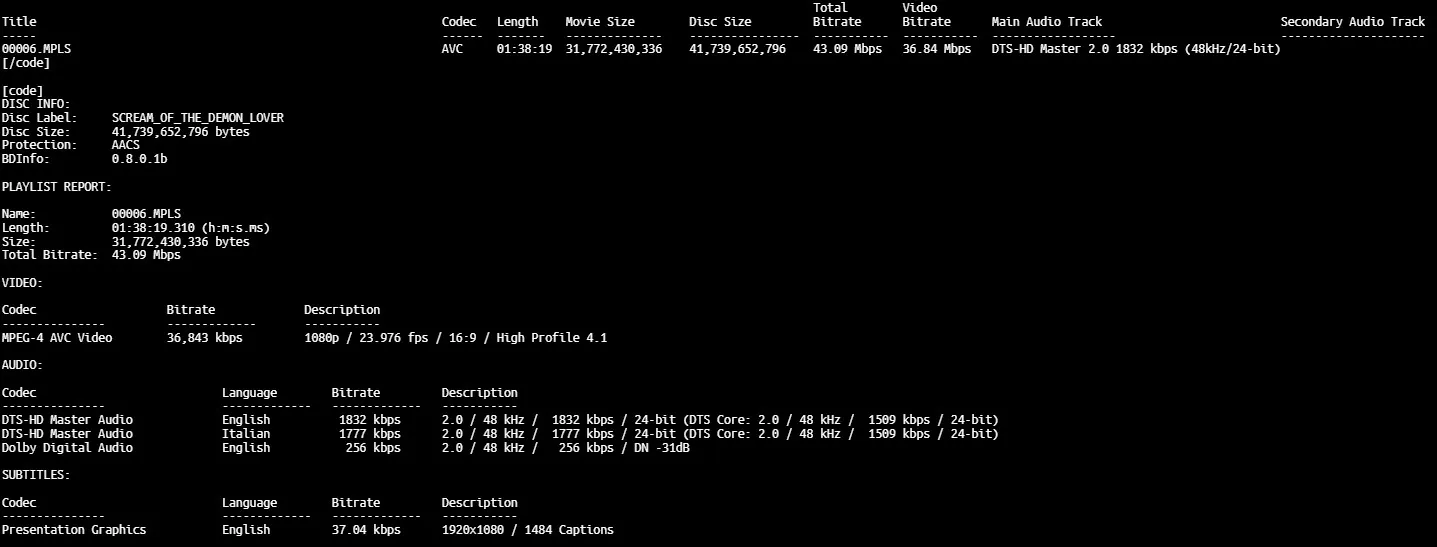Viewport: 1437px width, 547px height.
Task: Click the BDInfo version 0.8.0.1b
Action: click(139, 159)
